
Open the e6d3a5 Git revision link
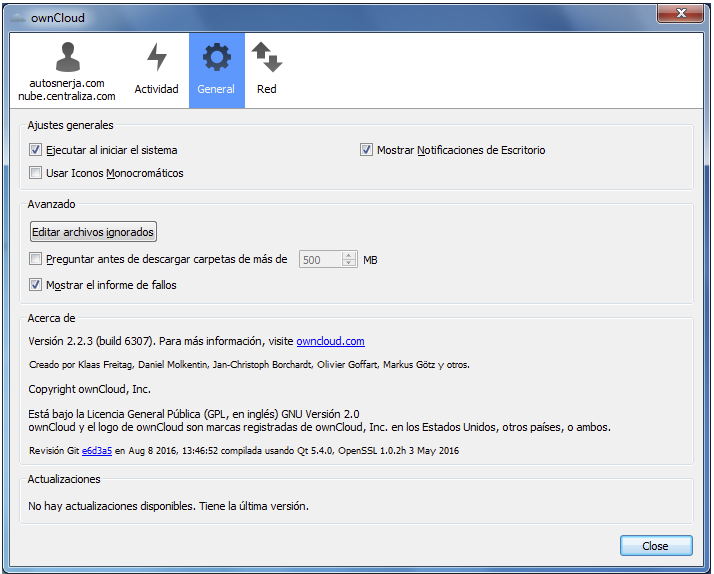tap(97, 451)
